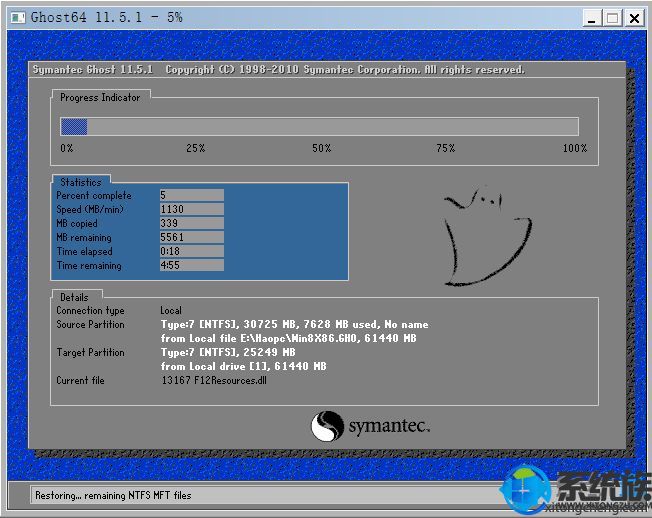Click the 'Ghost64 11.5.1 - 5%' window title
This screenshot has height=518, width=652.
click(x=106, y=17)
